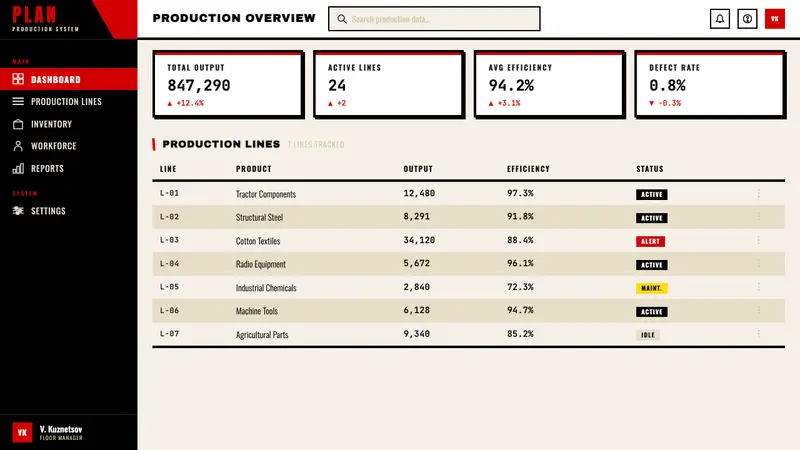
Task: Click the IDLE badge for Agricultural Parts
Action: coord(647,335)
